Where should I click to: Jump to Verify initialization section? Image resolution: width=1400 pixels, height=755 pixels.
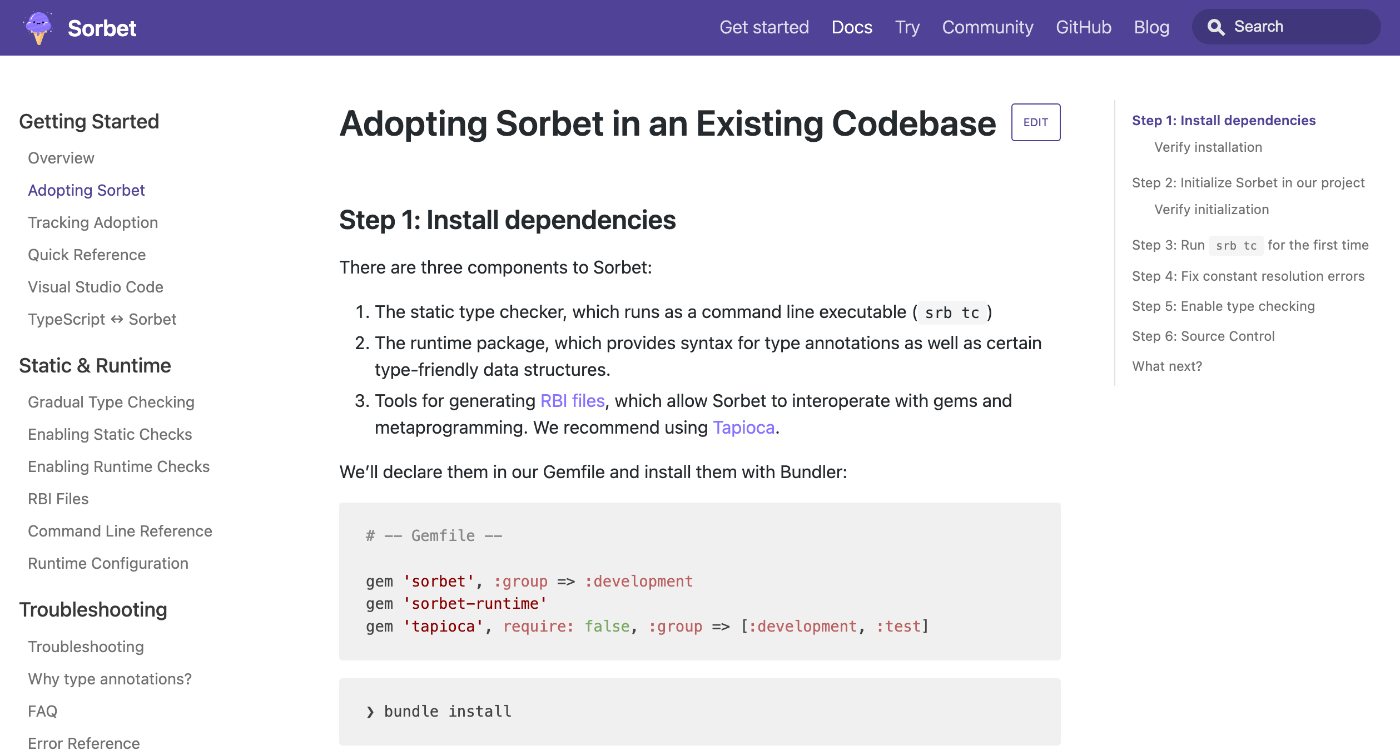tap(1211, 209)
